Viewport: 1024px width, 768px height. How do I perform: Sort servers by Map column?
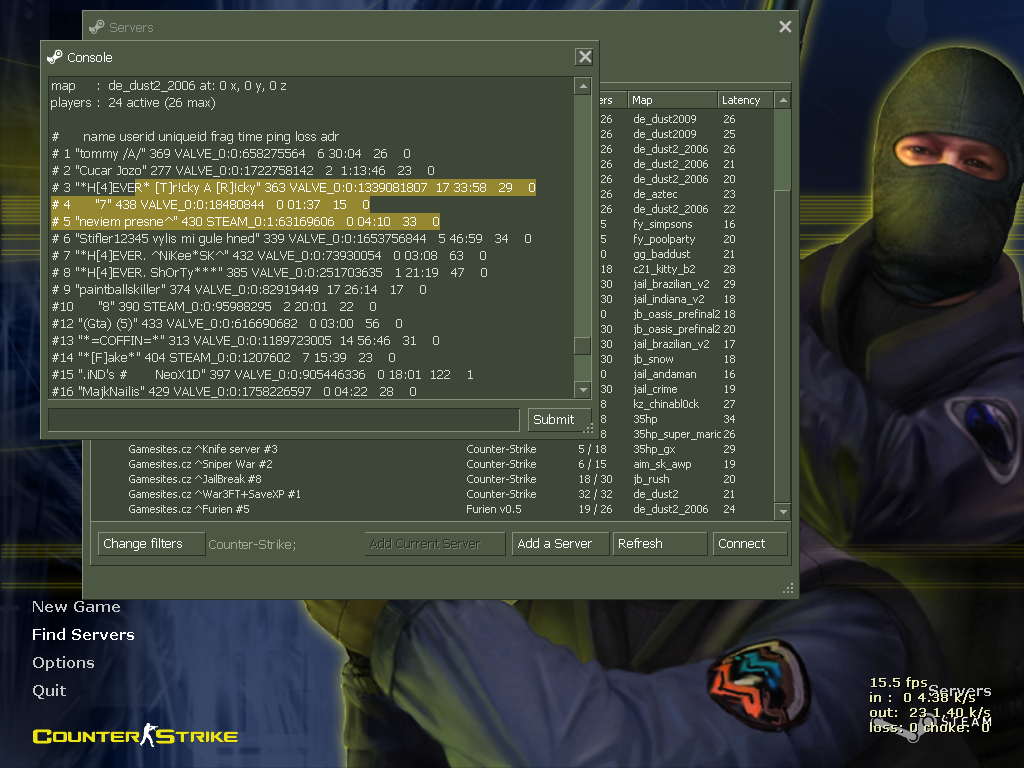[671, 100]
